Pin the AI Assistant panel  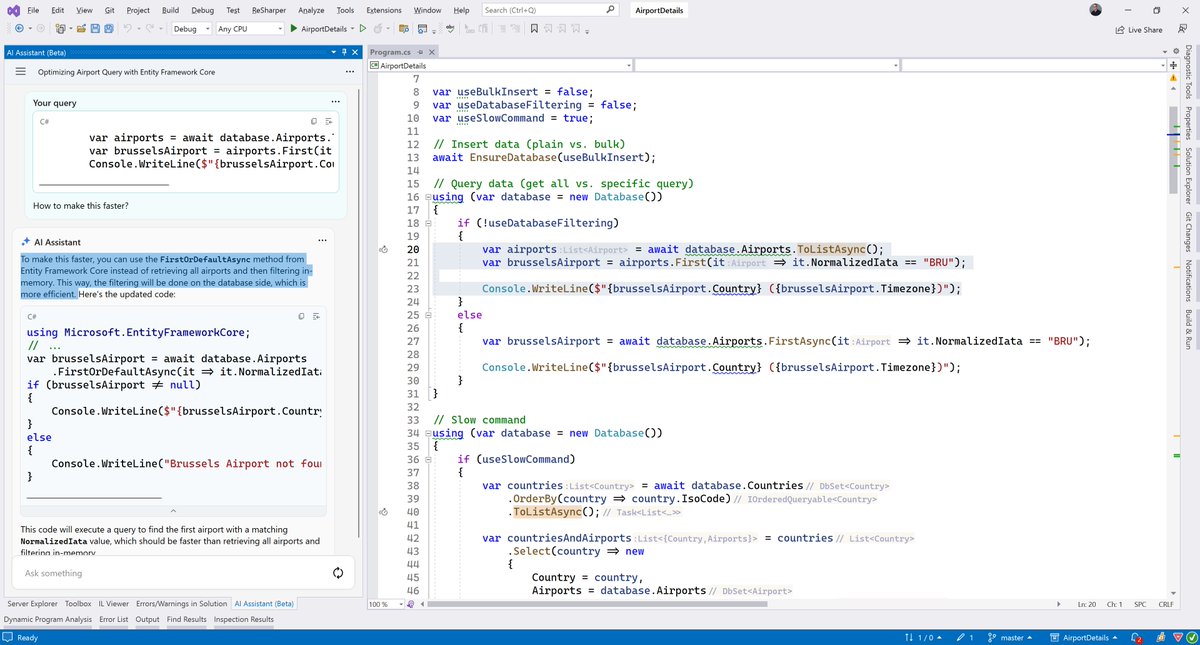click(x=343, y=51)
